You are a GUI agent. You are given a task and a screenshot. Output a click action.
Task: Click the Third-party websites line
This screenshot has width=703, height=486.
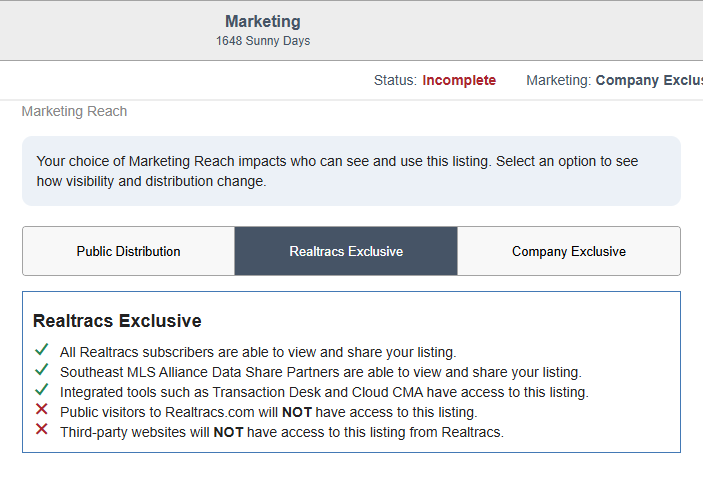coord(282,432)
